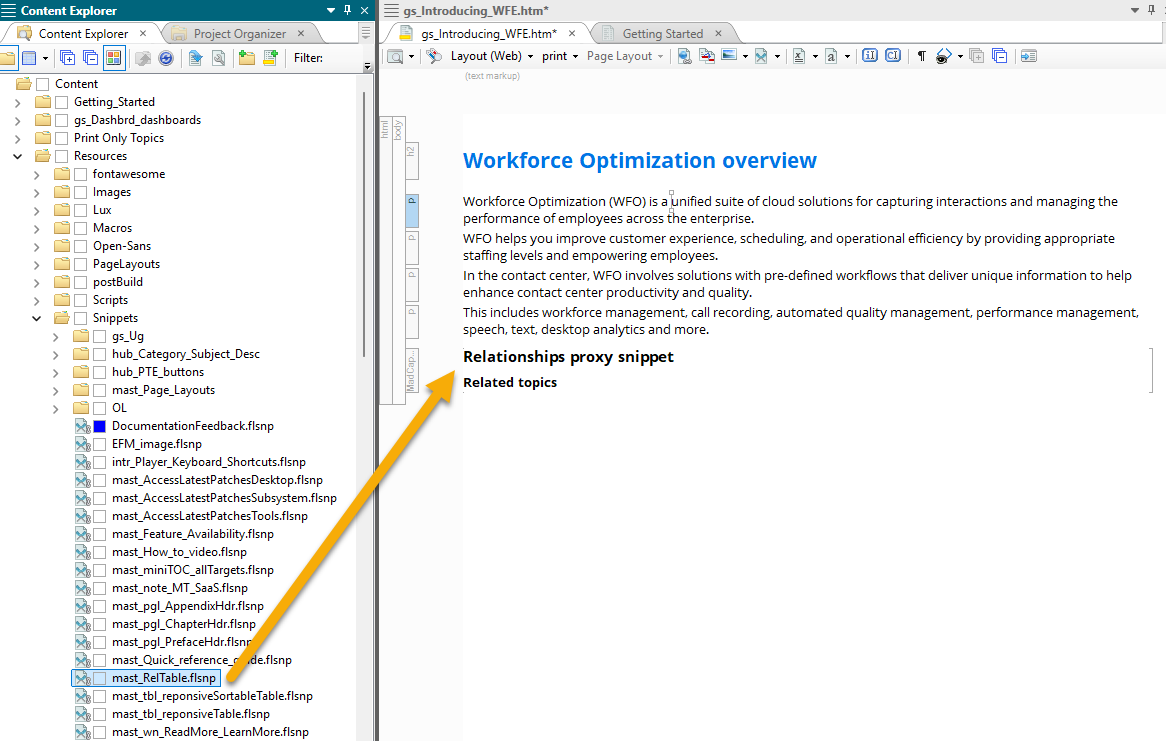Expand the gs_Dashbrd_dashboards folder

[17, 120]
